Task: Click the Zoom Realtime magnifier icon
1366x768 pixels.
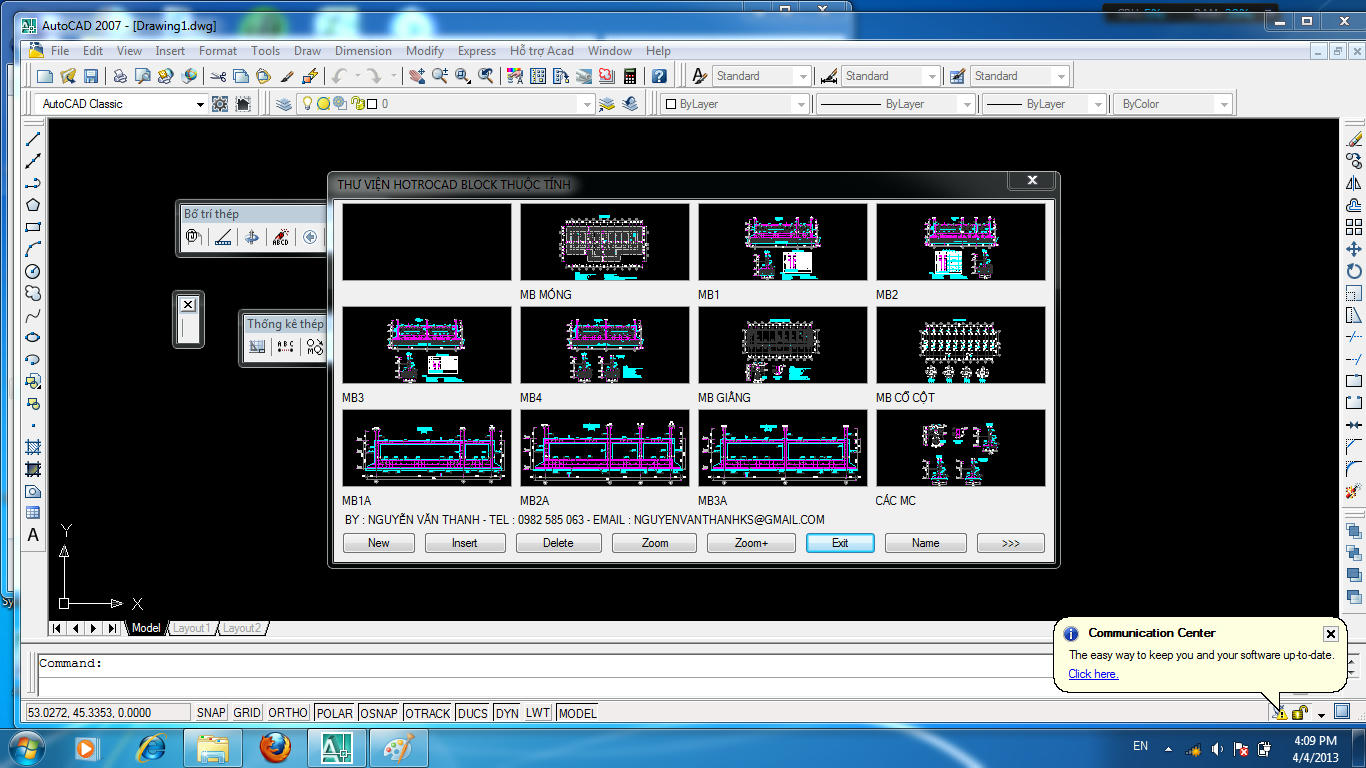Action: coord(439,76)
